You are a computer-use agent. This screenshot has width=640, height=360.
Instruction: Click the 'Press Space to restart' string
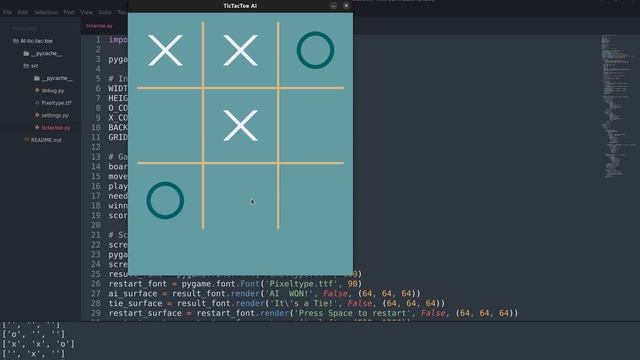coord(352,313)
